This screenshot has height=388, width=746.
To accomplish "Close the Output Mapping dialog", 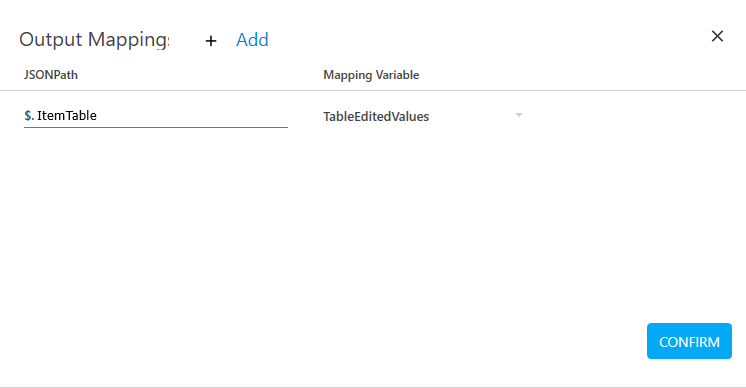I will click(x=717, y=36).
